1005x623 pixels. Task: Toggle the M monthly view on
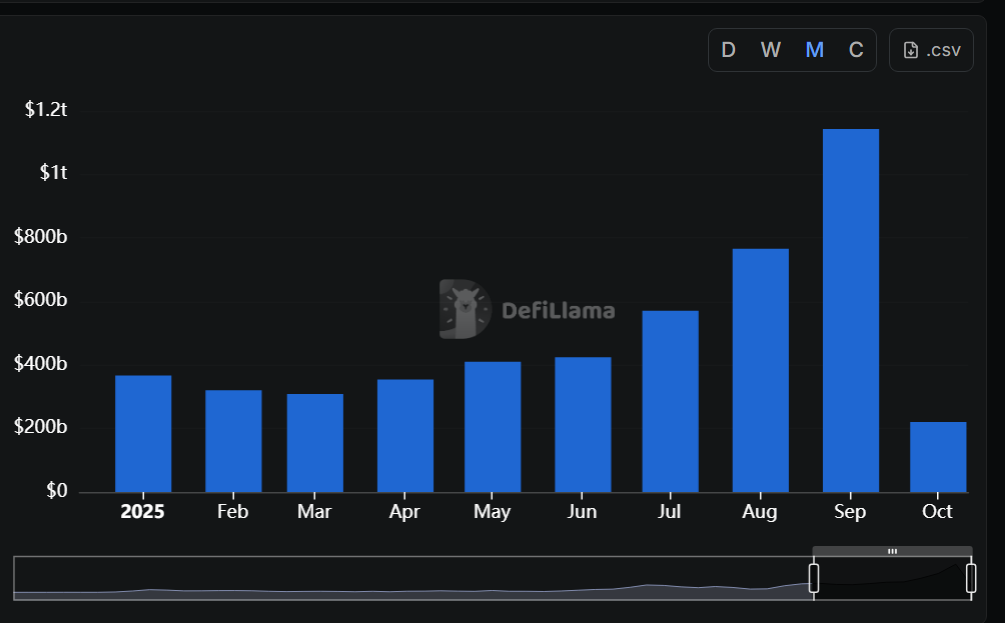[x=814, y=49]
